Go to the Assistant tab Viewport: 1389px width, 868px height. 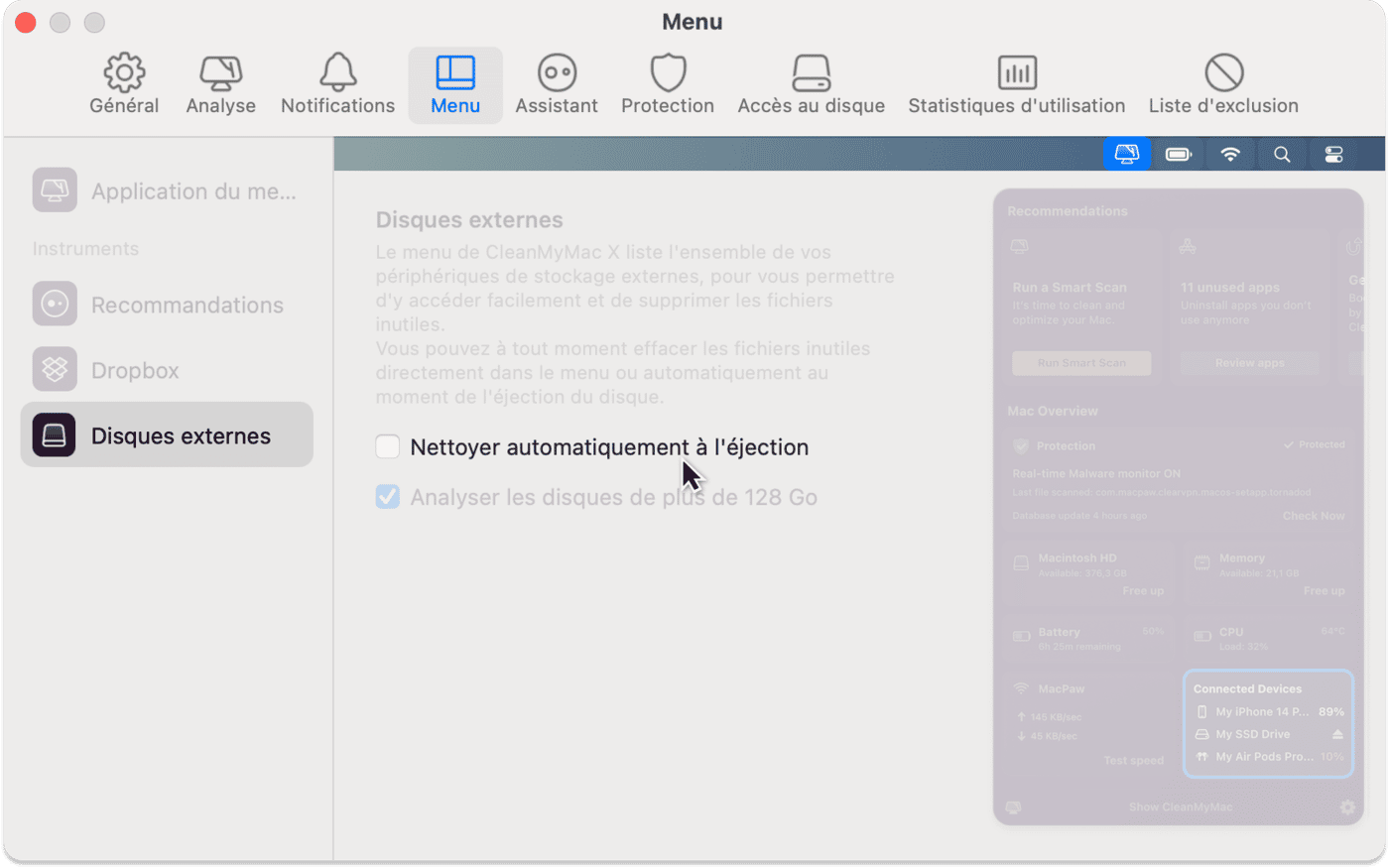(x=557, y=85)
